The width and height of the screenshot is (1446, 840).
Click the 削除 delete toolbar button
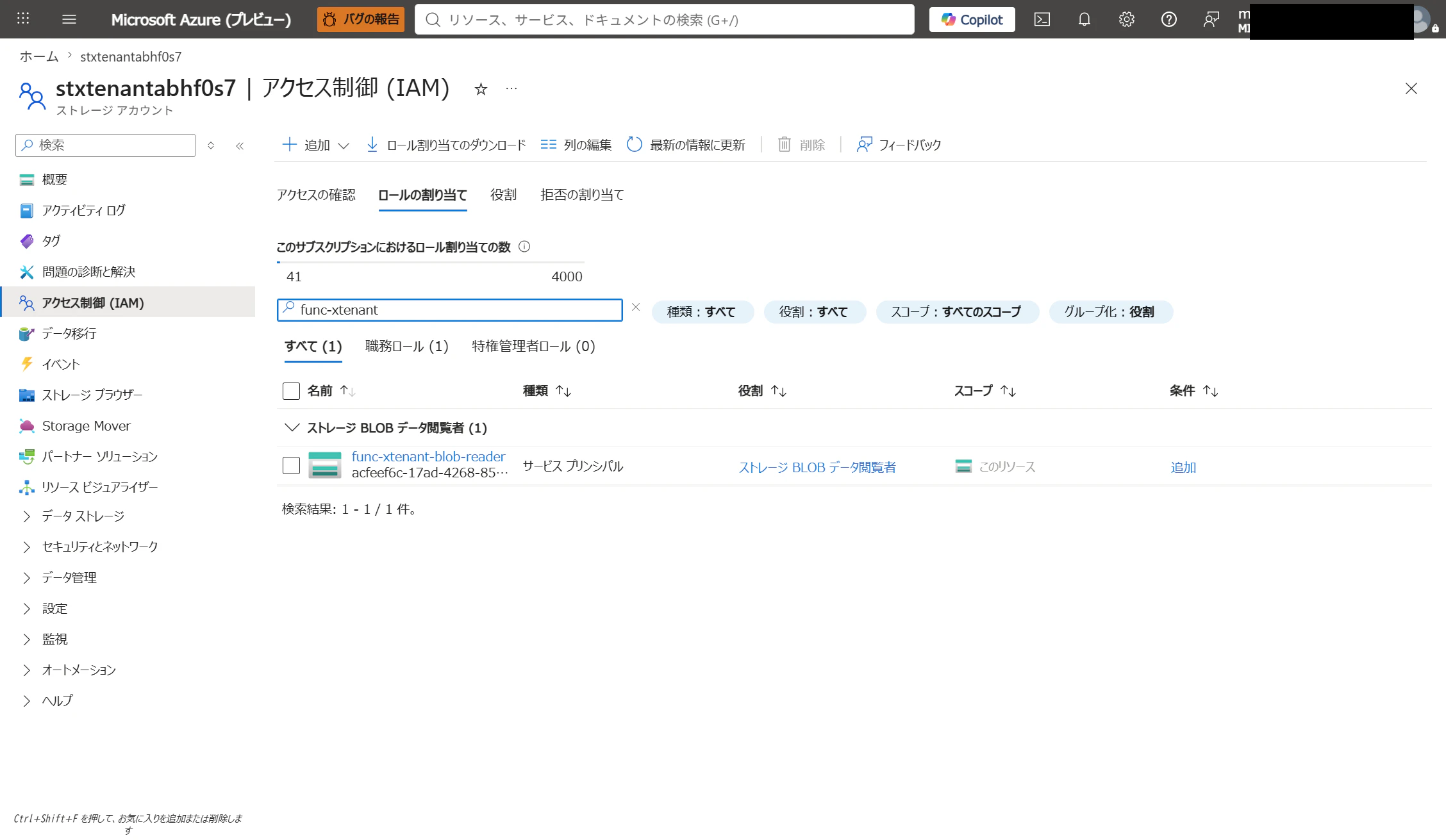(x=801, y=145)
